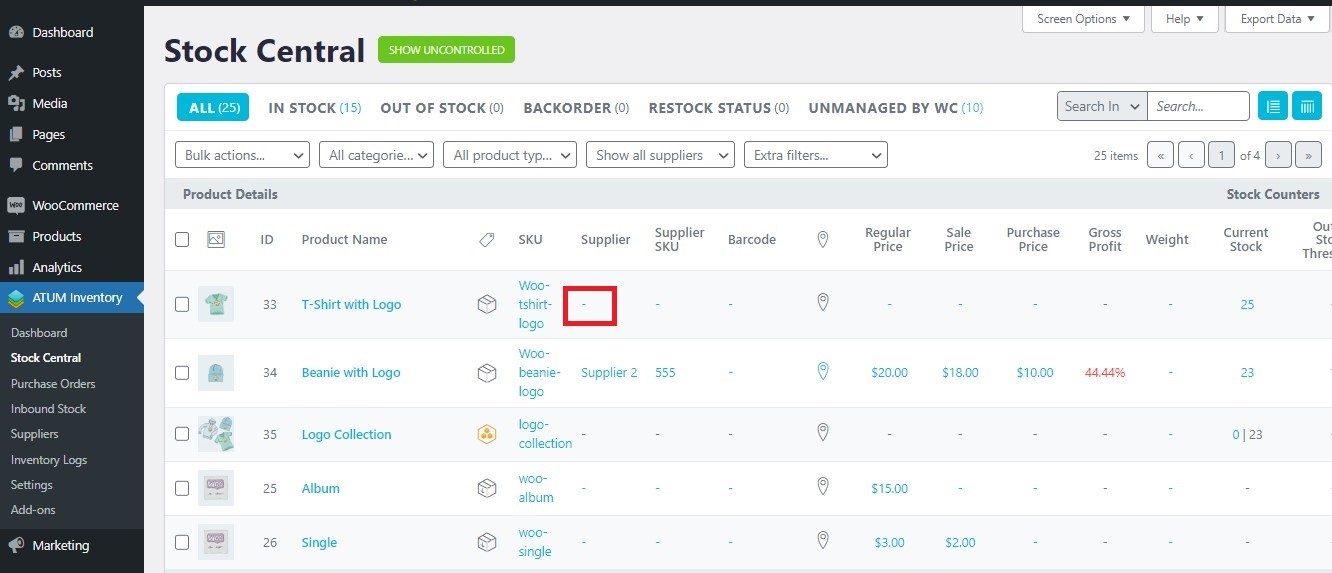Open Suppliers in ATUM submenu
Screen dimensions: 1332x573
pos(35,434)
